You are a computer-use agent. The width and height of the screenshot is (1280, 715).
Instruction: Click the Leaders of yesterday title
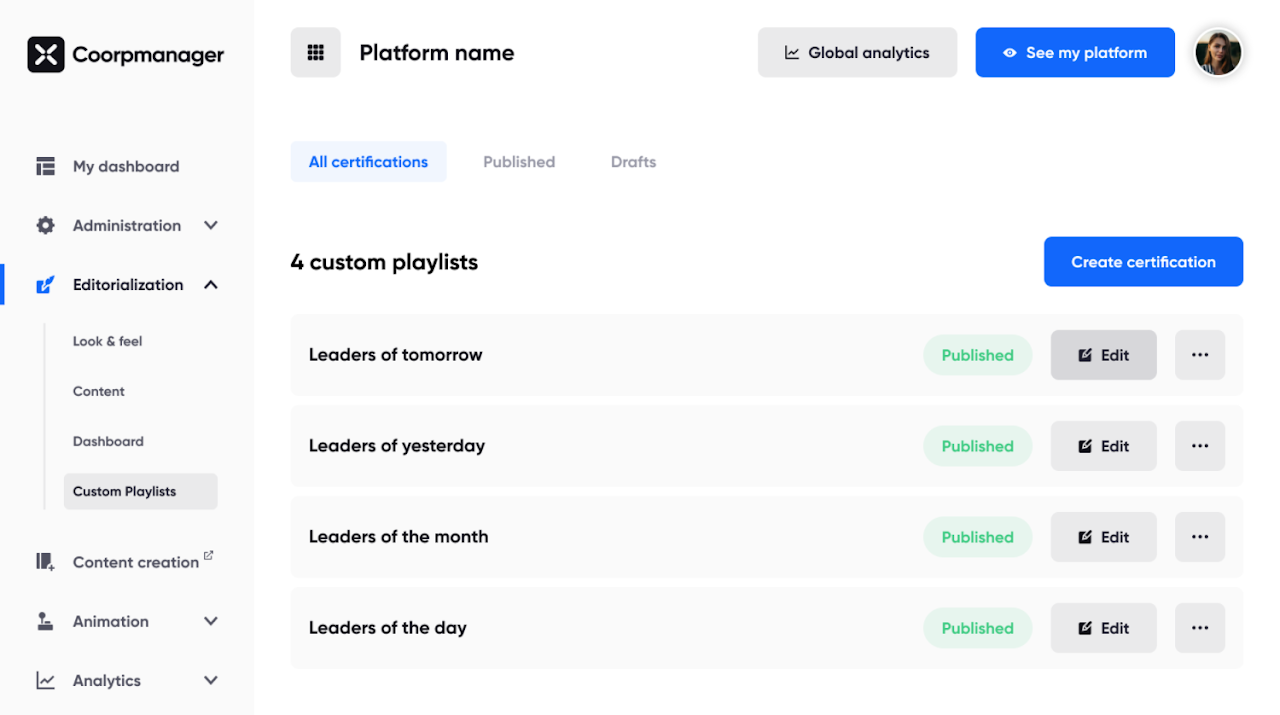pos(397,446)
